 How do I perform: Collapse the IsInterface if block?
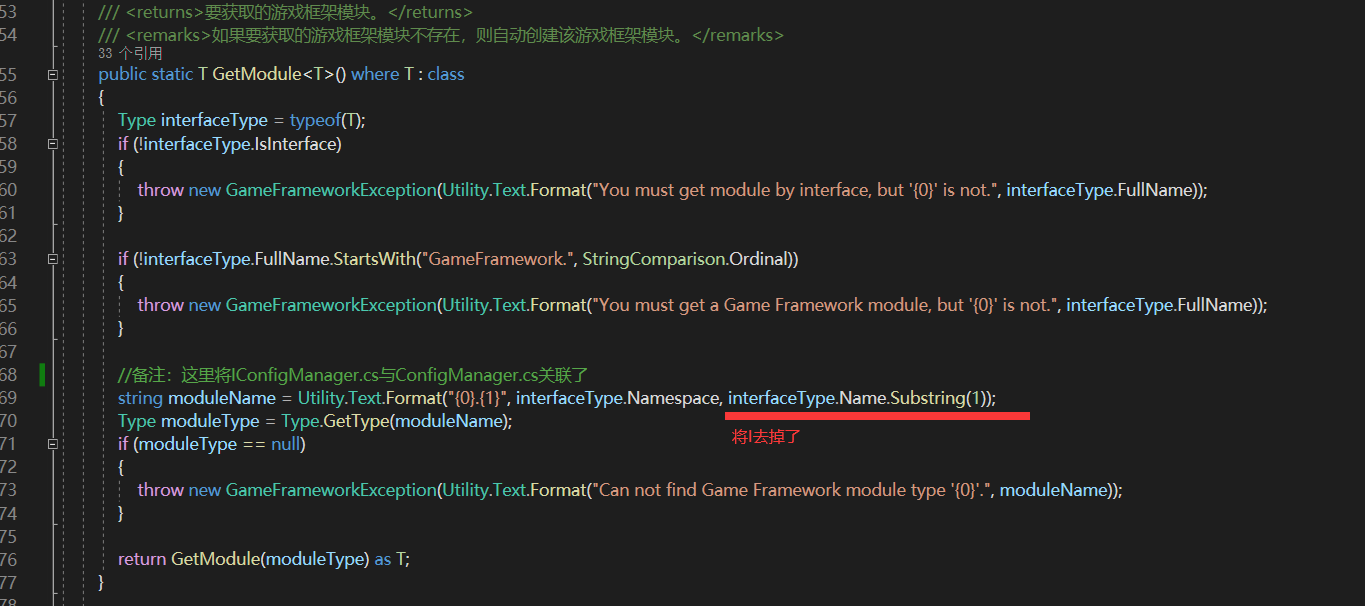[52, 144]
